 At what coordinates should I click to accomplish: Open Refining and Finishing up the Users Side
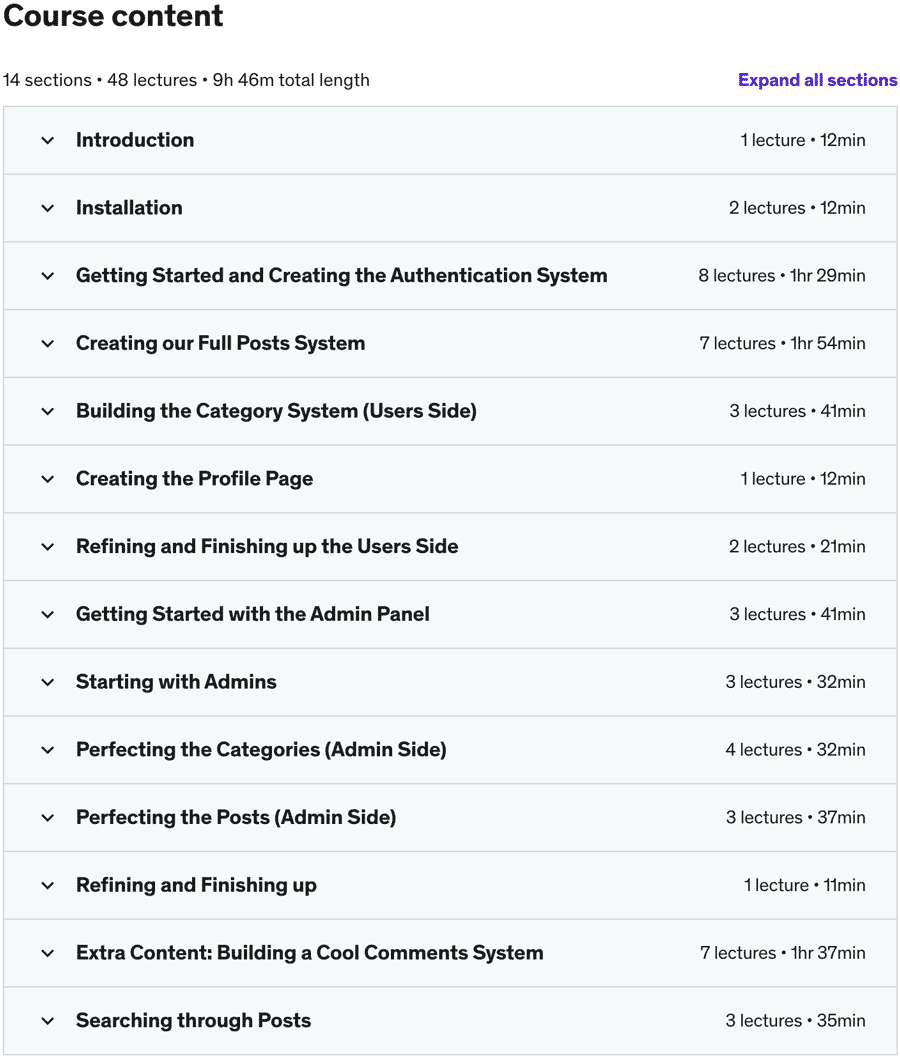coord(450,547)
